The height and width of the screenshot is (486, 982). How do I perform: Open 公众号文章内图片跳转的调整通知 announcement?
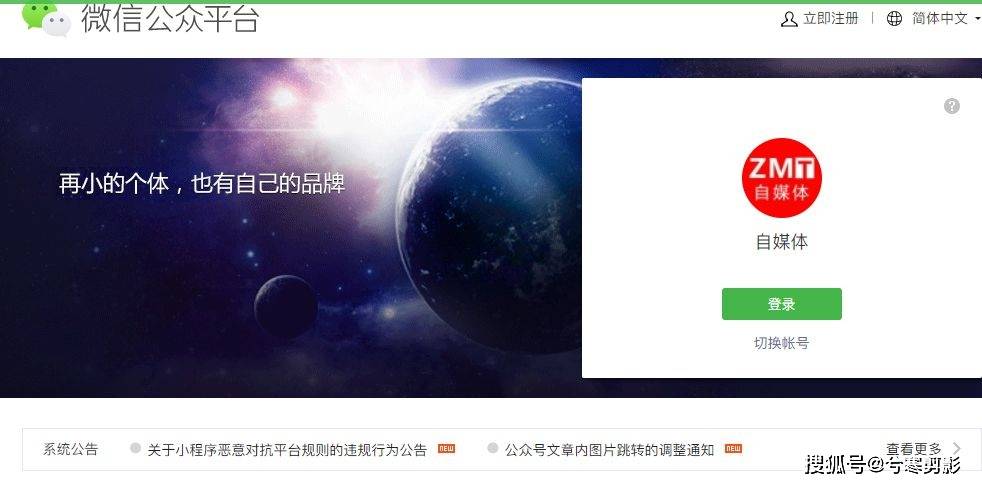(609, 450)
